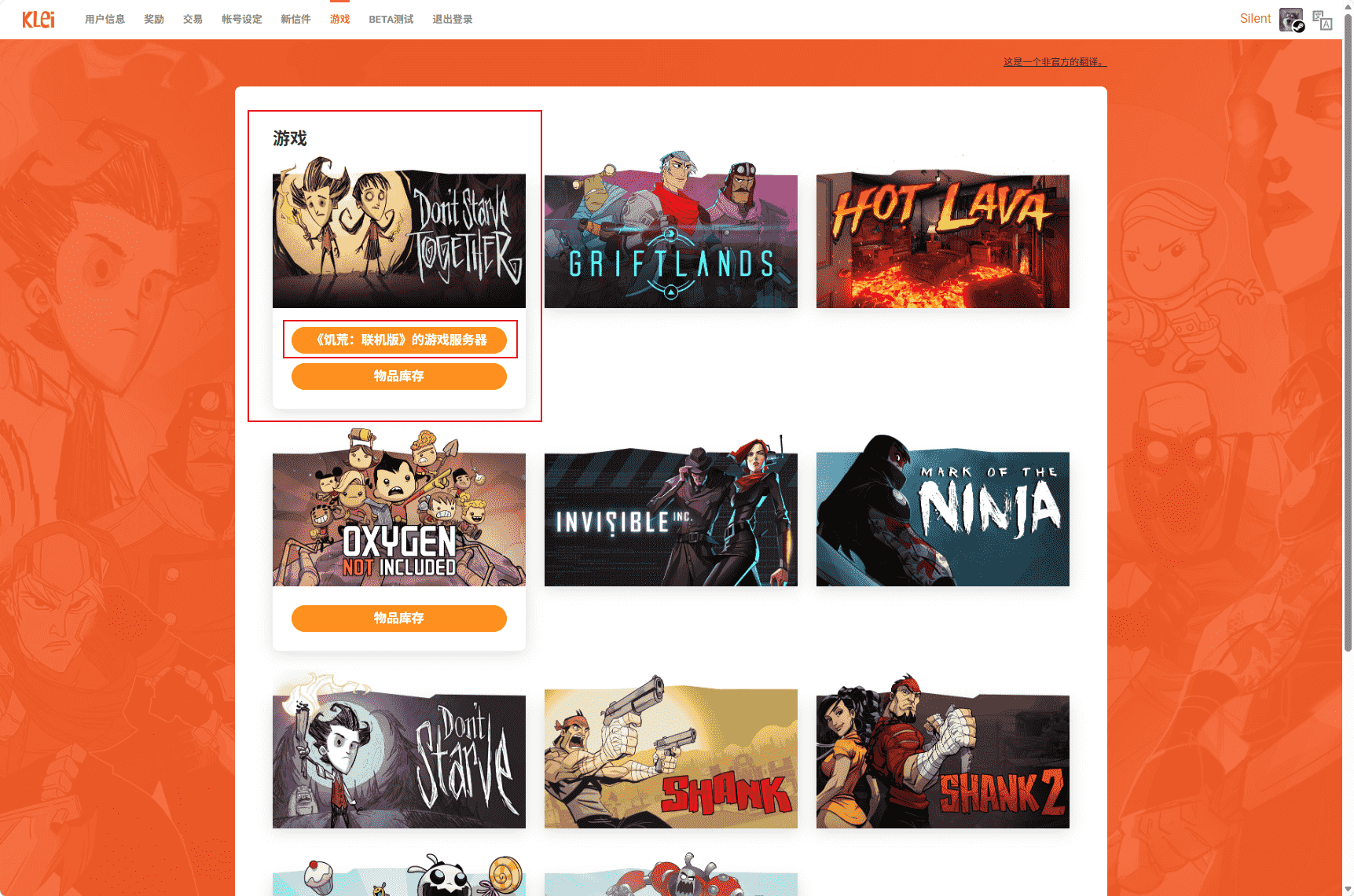View 新信件 in the top navigation
The width and height of the screenshot is (1354, 896).
(x=295, y=19)
